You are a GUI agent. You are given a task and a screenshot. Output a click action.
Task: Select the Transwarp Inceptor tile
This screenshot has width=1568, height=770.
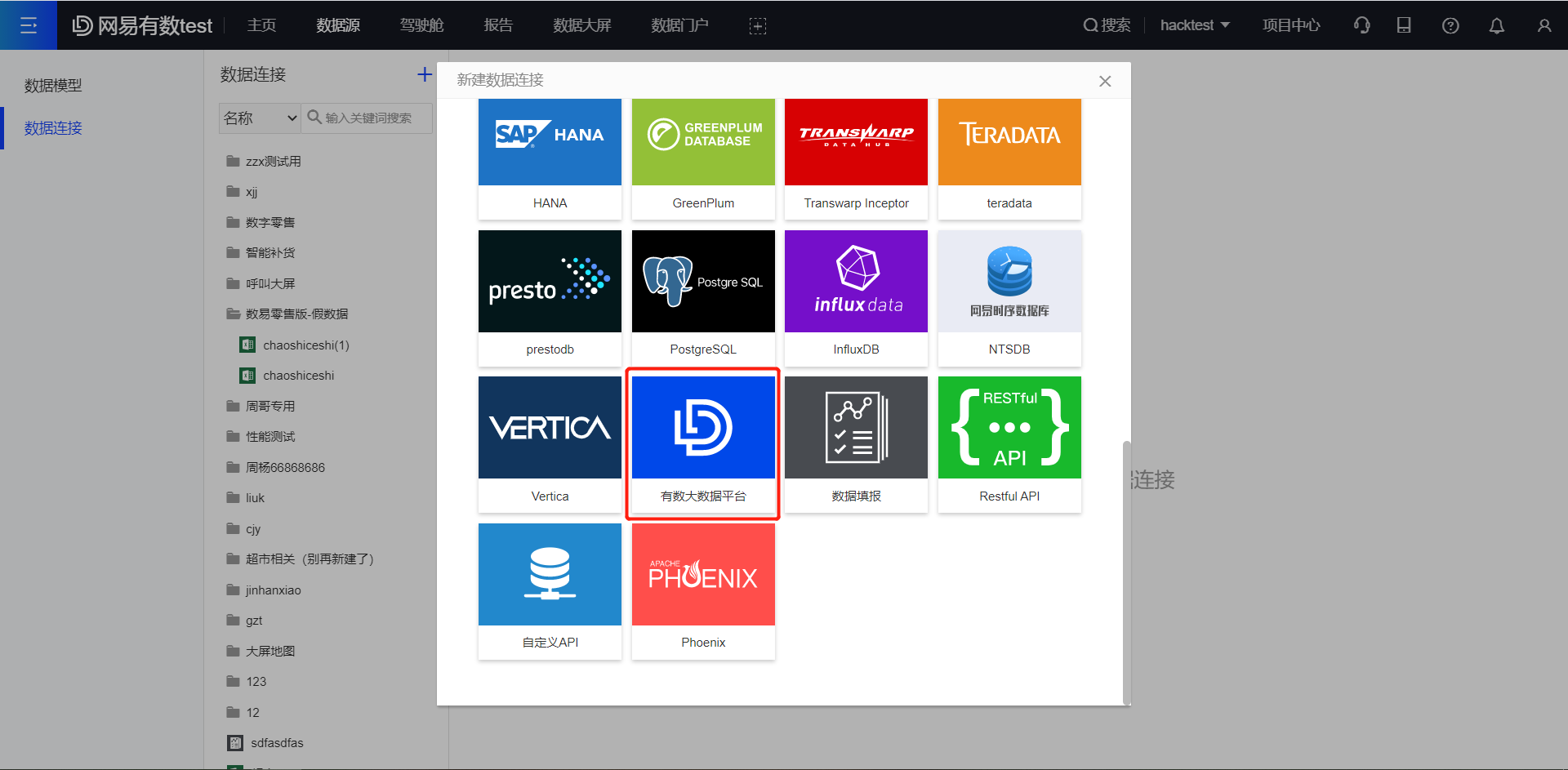(x=856, y=158)
